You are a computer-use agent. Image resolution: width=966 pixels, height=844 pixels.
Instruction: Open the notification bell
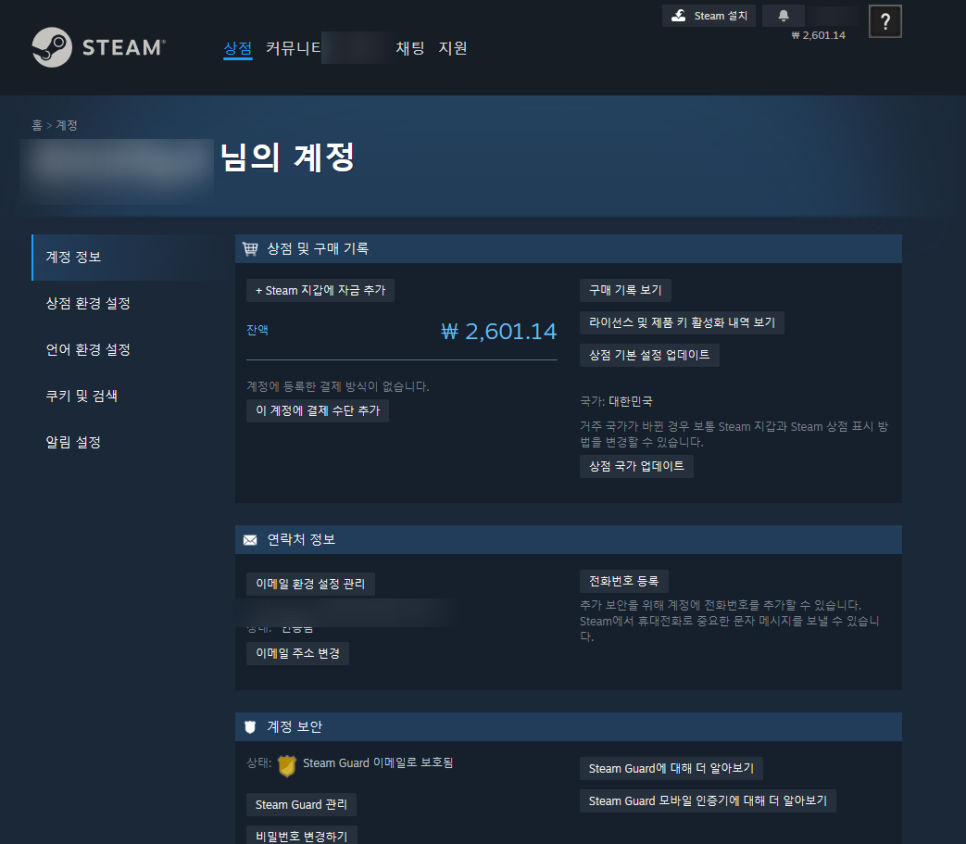coord(783,16)
